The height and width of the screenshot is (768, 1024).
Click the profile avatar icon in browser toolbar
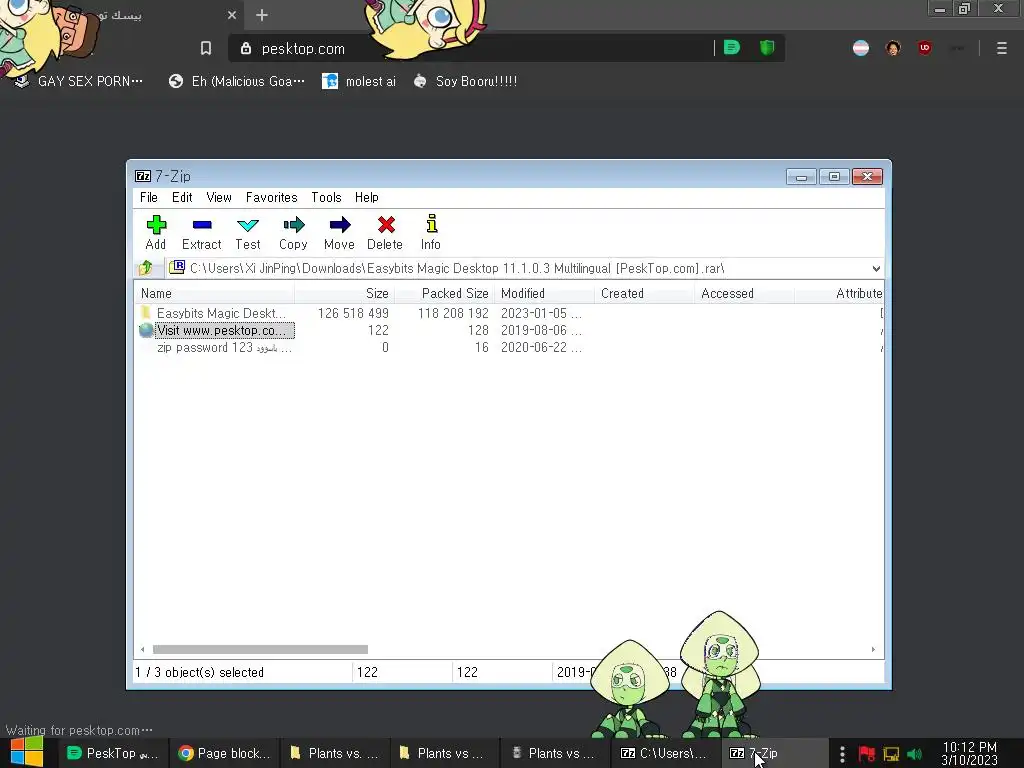(x=893, y=48)
